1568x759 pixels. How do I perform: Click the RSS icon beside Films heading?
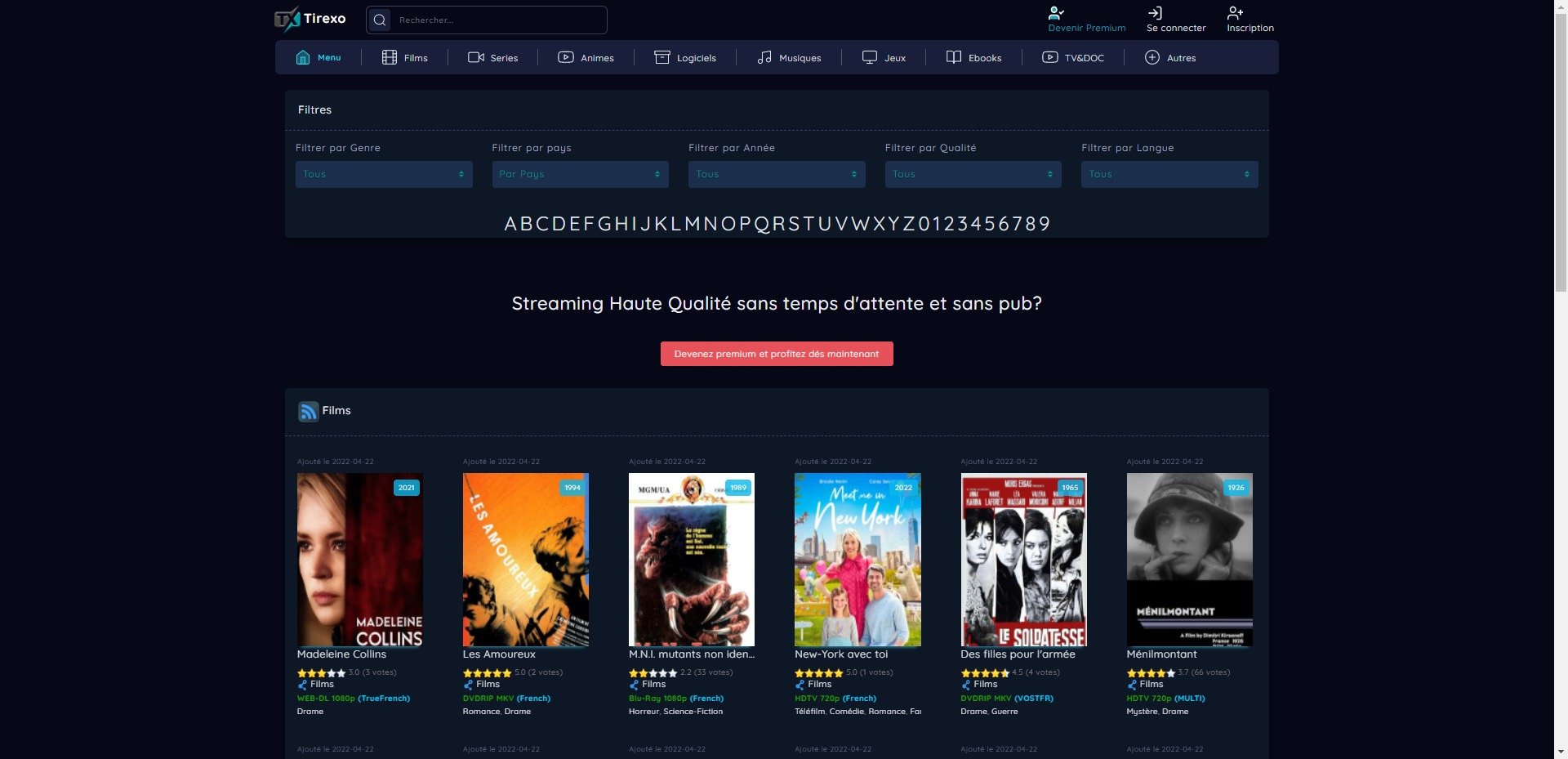[308, 411]
